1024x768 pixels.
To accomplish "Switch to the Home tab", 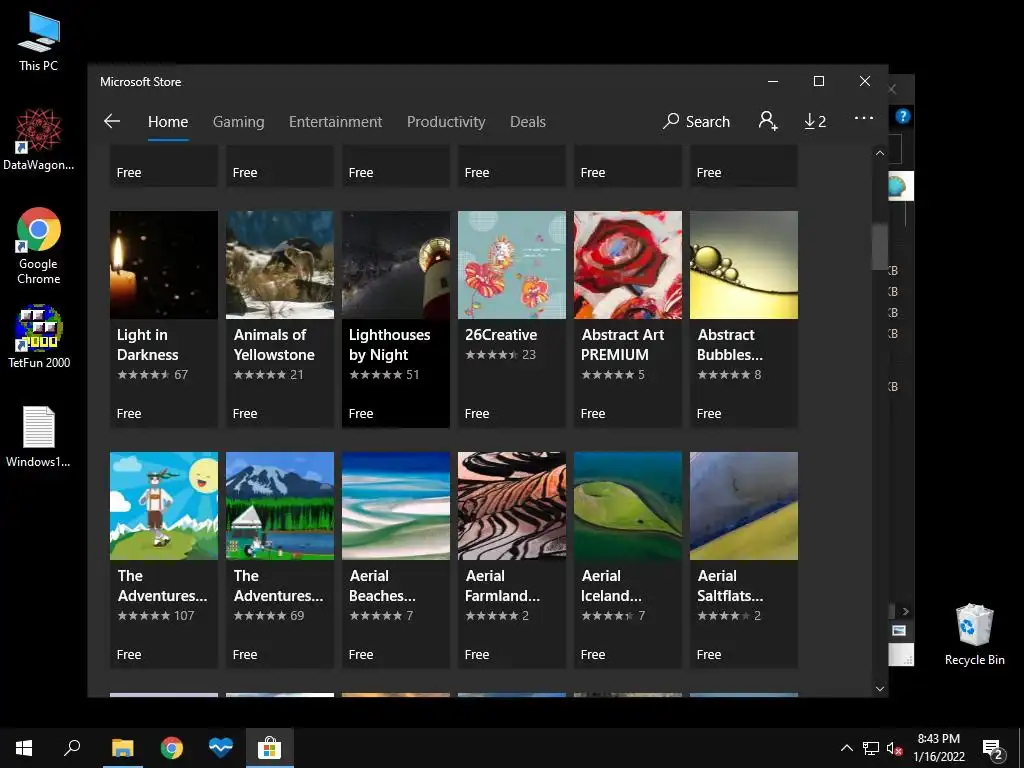I will click(168, 121).
